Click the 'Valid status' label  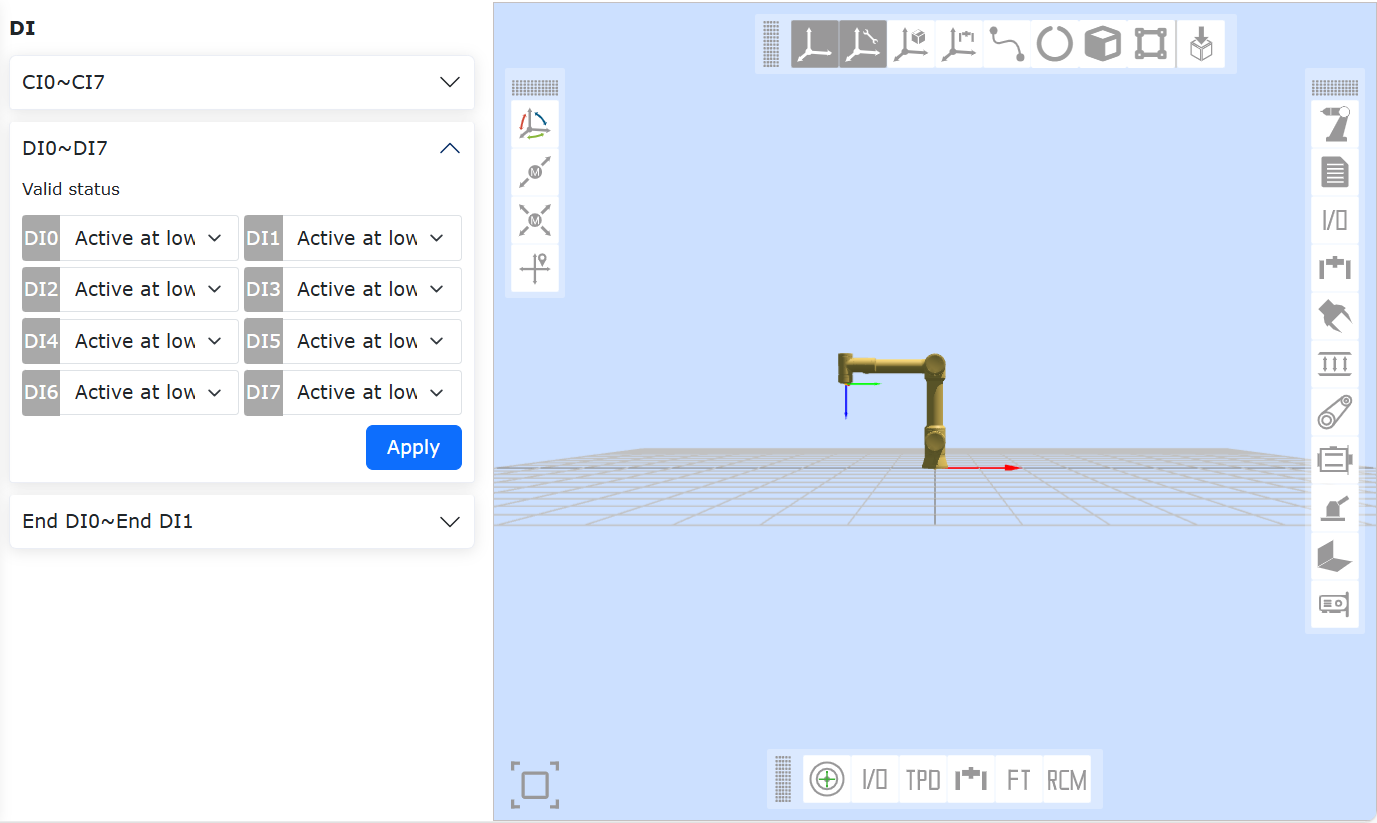coord(71,189)
